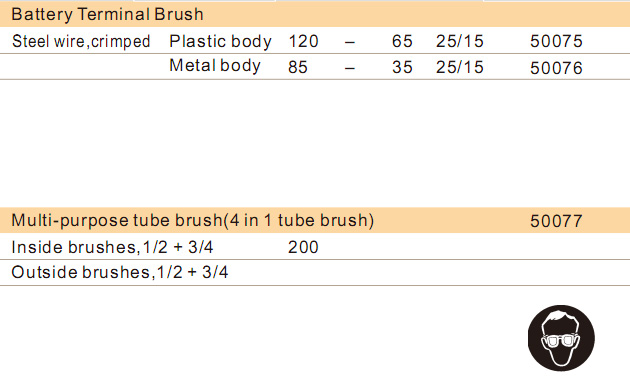Click the value 65 in the Plastic body row
The width and height of the screenshot is (630, 386).
tap(402, 41)
